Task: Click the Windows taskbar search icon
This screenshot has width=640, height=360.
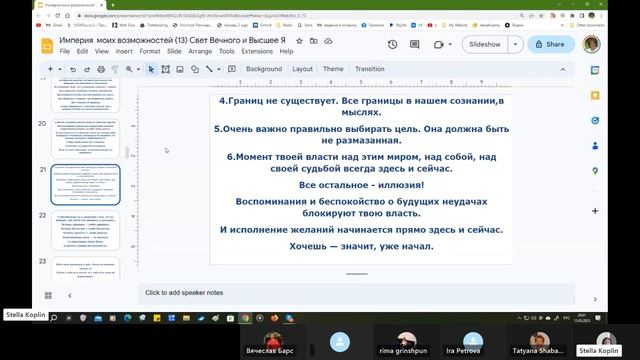Action: coord(53,318)
